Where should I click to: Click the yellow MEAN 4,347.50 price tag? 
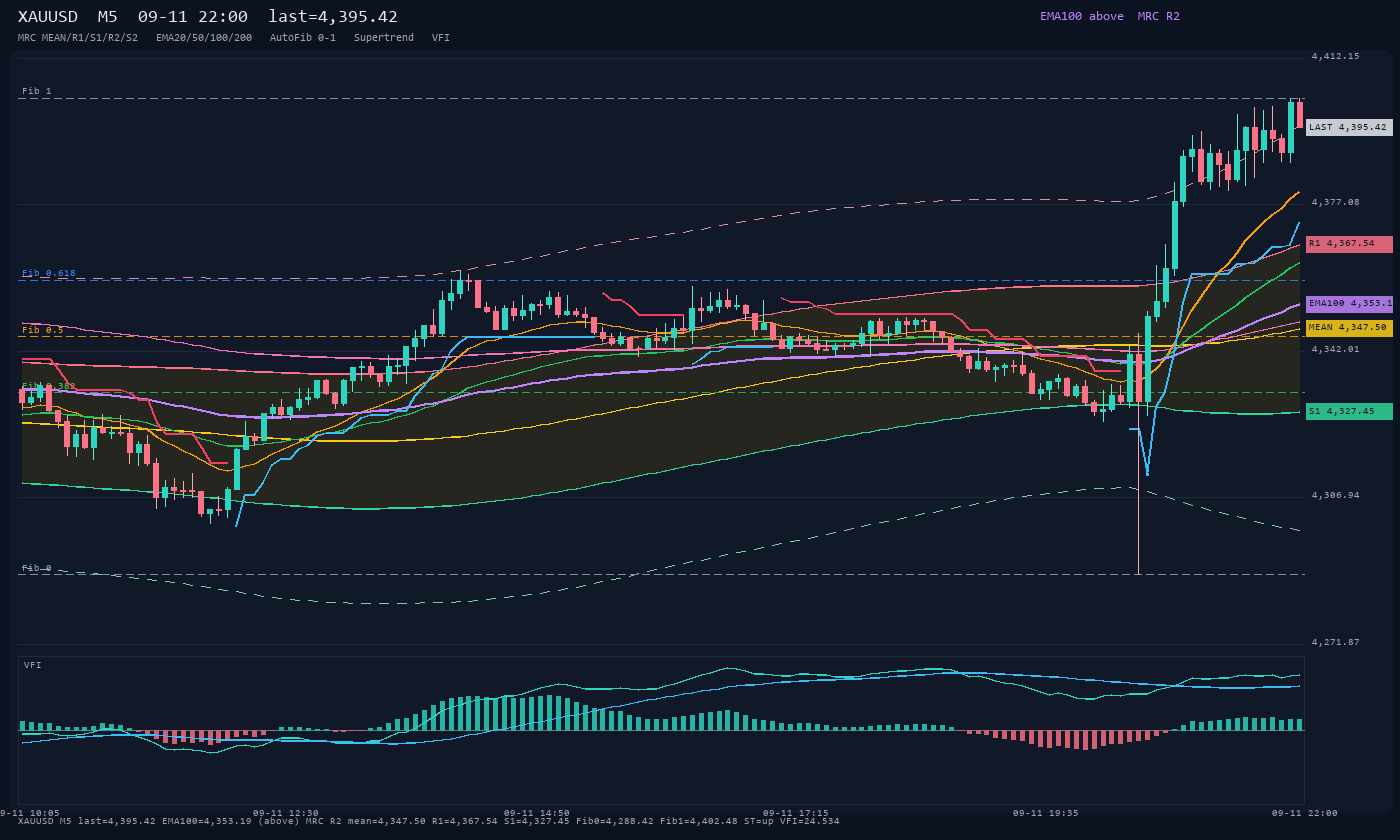click(1349, 327)
